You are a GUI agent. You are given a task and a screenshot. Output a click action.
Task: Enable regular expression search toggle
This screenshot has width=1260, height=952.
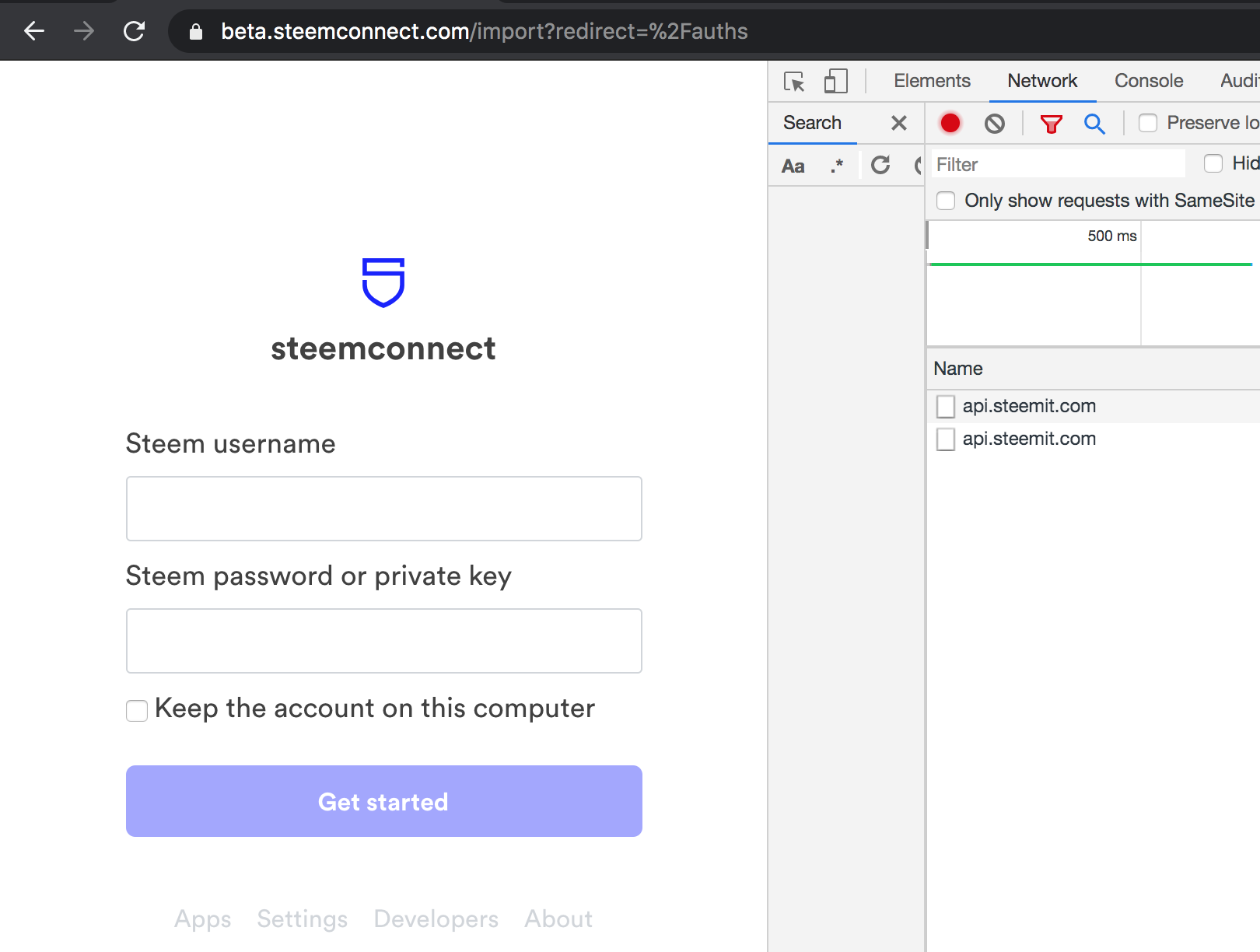coord(837,166)
